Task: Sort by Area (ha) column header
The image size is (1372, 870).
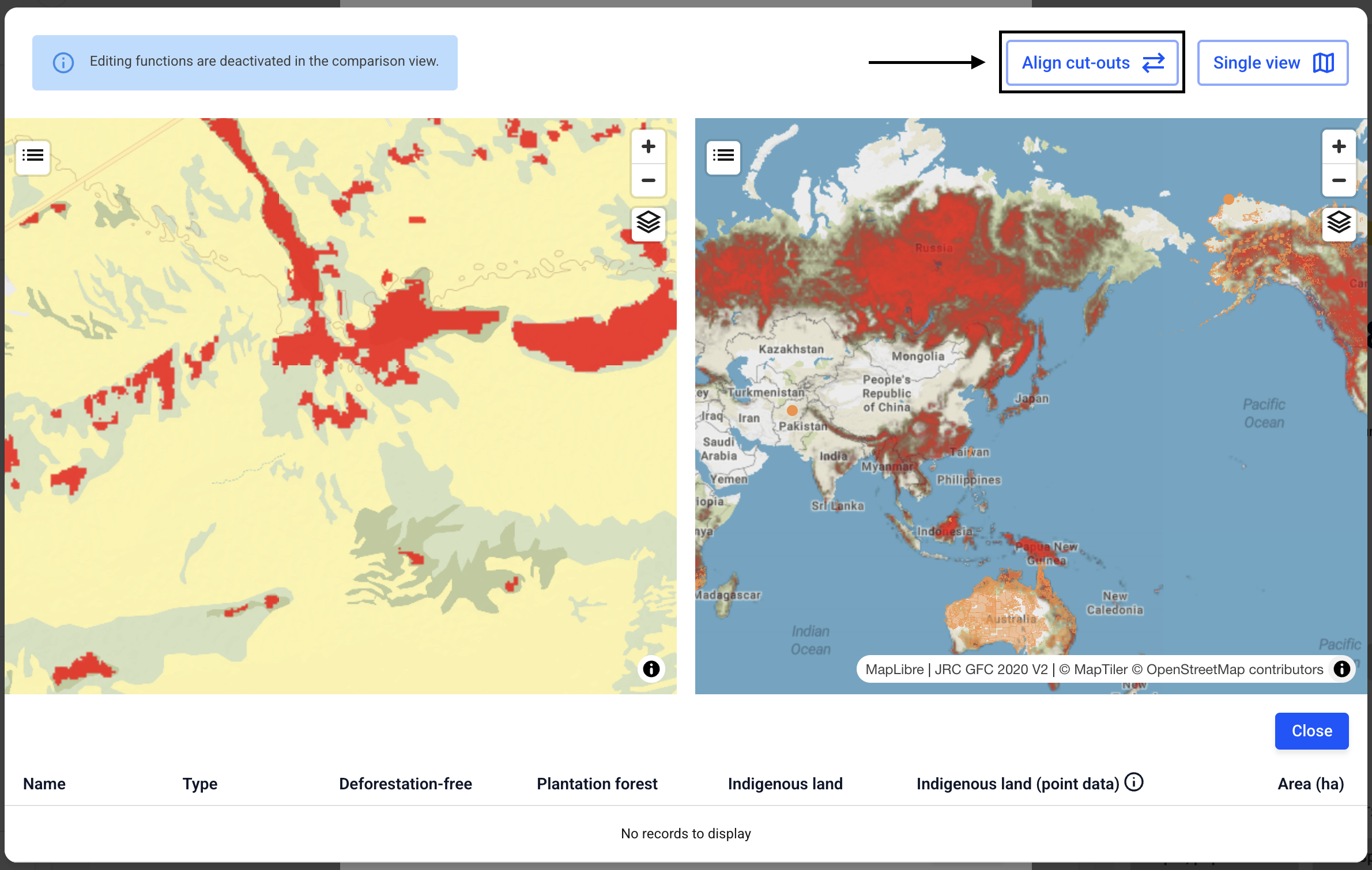Action: [x=1310, y=784]
